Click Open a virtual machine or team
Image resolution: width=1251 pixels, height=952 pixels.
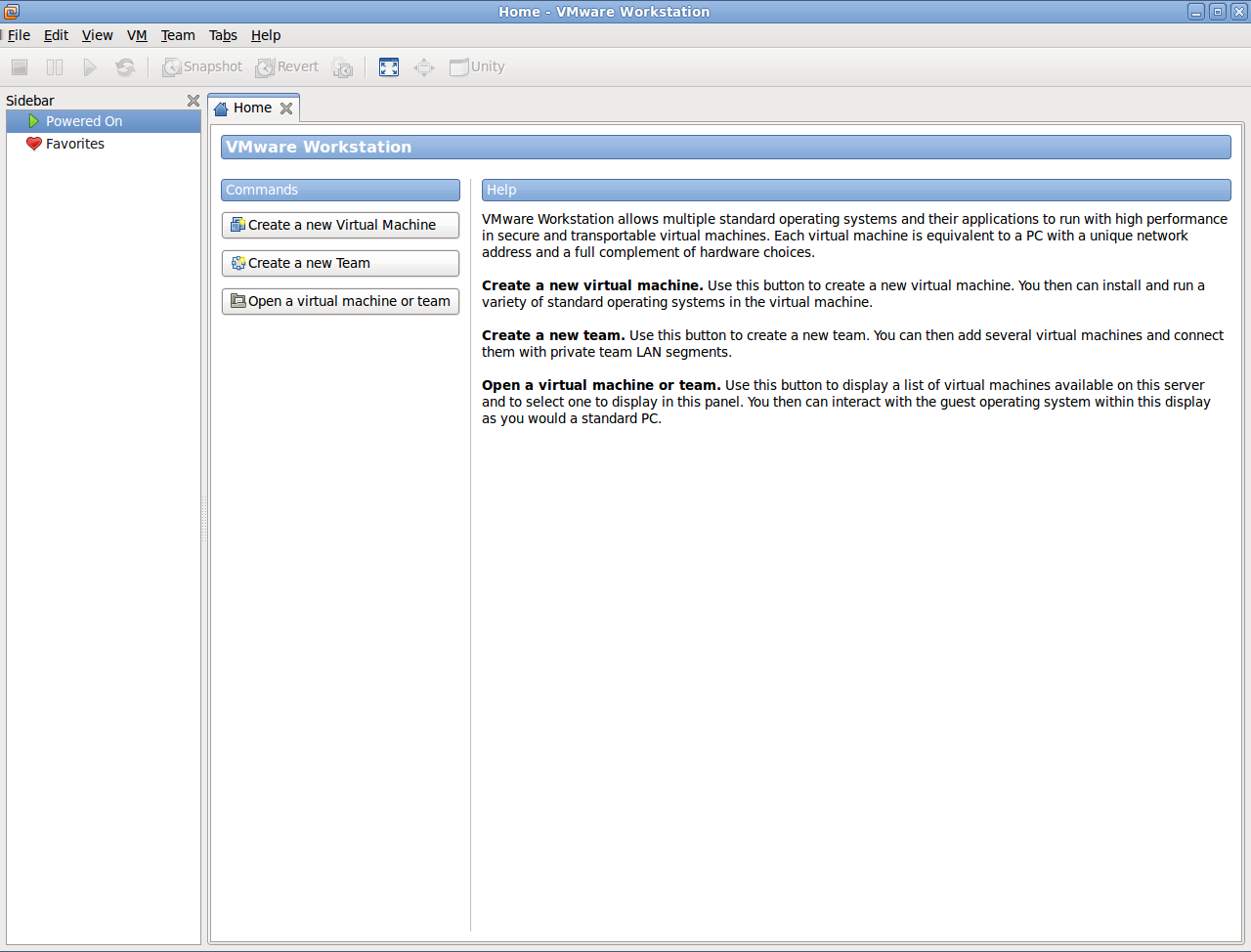[340, 301]
